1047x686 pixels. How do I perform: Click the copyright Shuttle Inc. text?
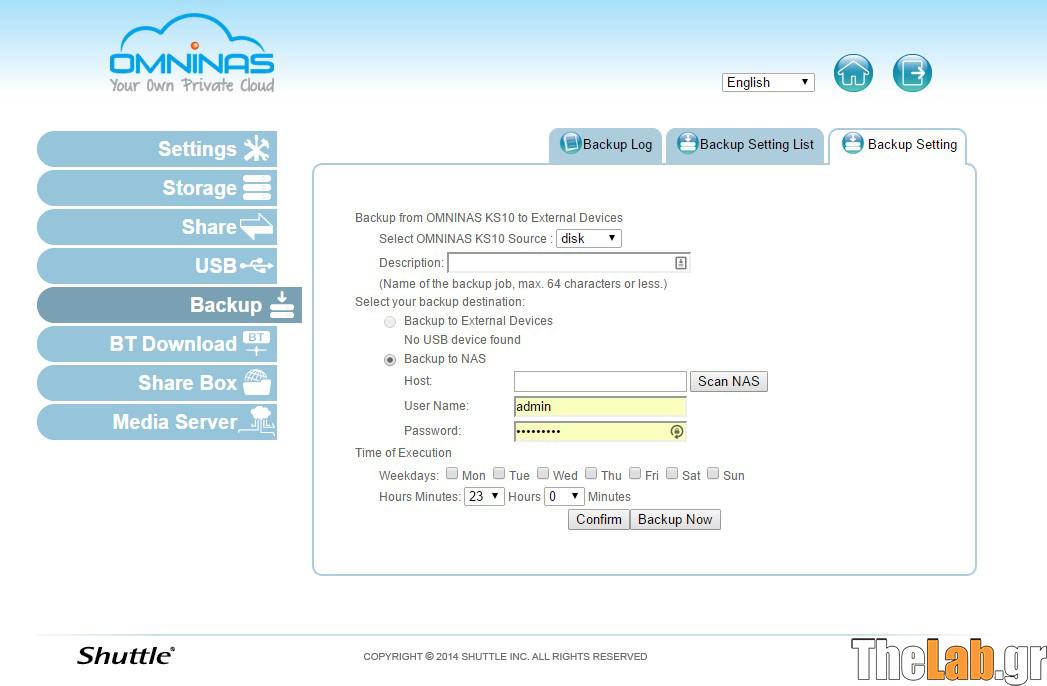tap(505, 657)
